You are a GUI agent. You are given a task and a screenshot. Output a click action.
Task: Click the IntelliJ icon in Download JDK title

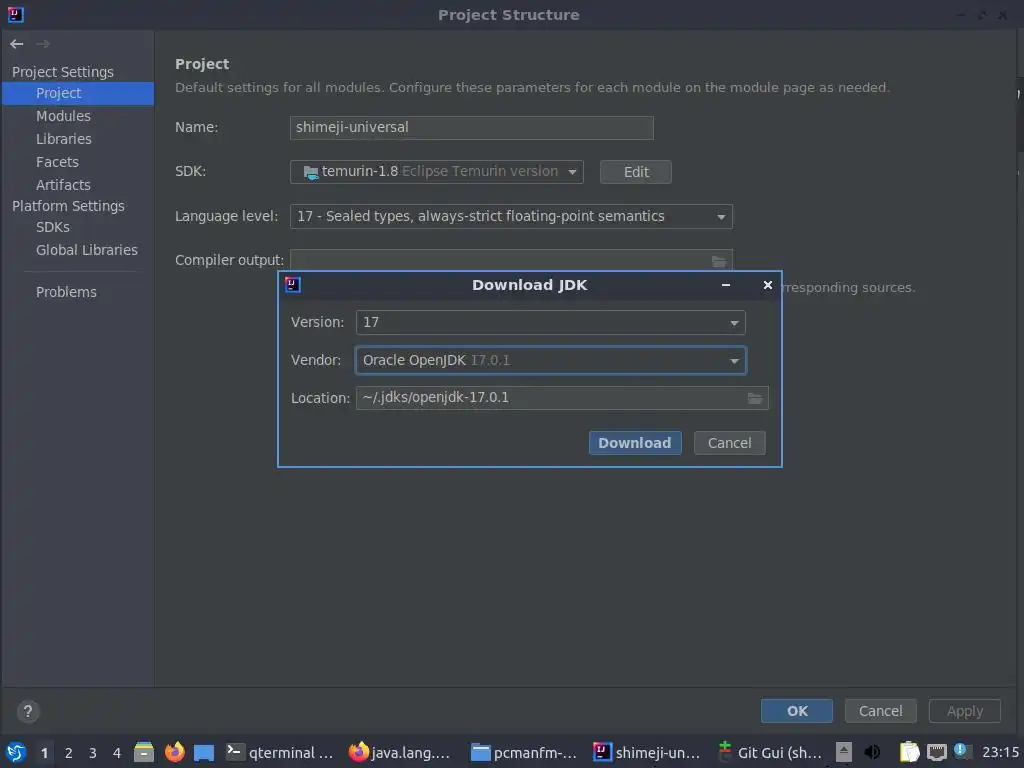click(x=293, y=285)
